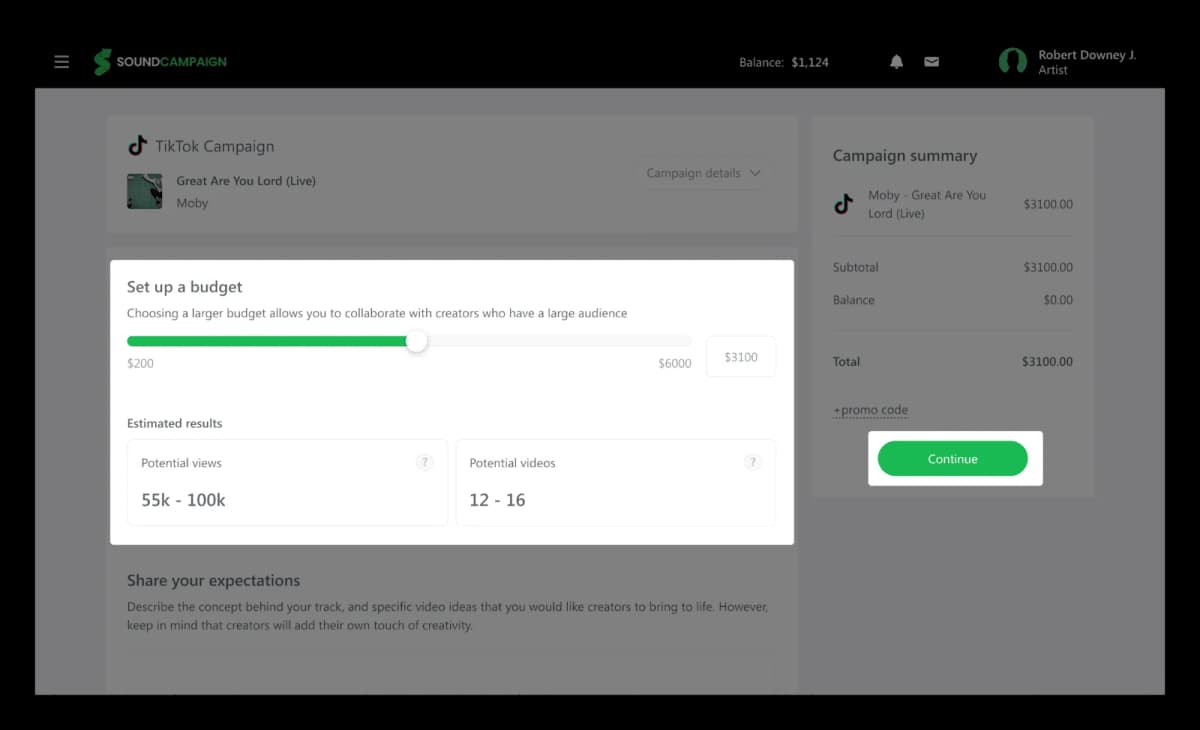Click the 12 - 16 videos value
This screenshot has width=1200, height=730.
497,500
